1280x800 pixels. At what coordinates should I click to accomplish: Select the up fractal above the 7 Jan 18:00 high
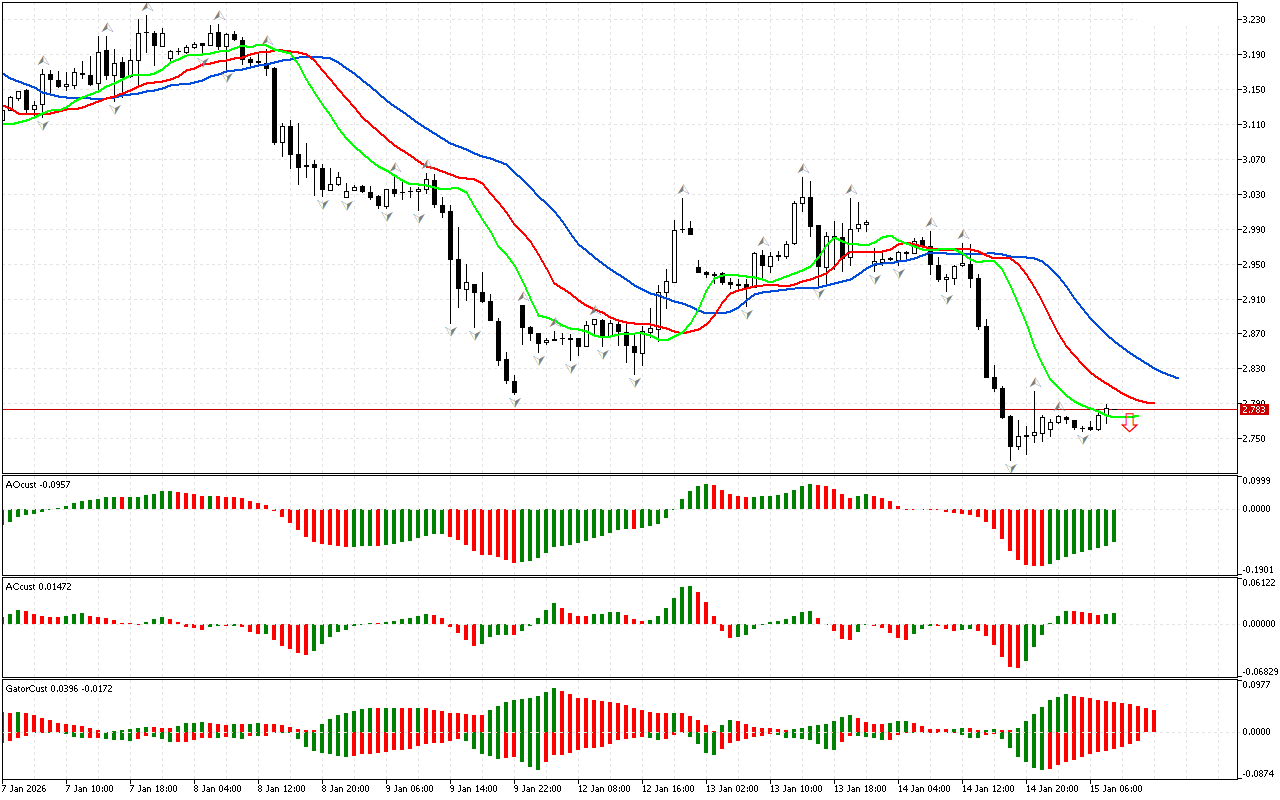(x=146, y=8)
